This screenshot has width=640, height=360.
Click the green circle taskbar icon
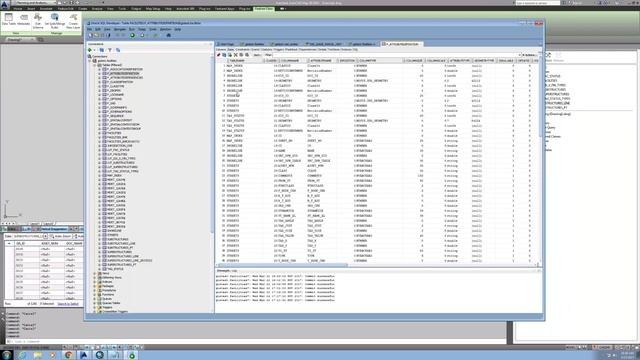tap(131, 355)
